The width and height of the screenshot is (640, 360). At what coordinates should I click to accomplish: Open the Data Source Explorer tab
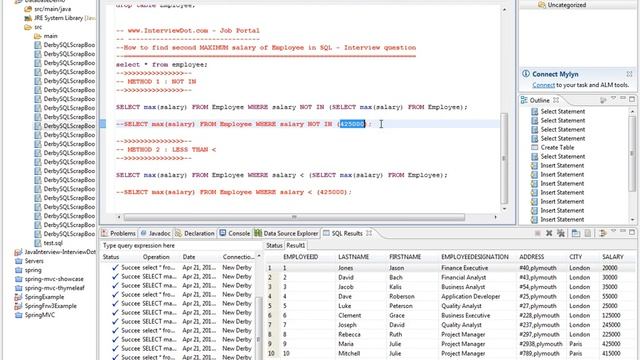click(x=286, y=233)
